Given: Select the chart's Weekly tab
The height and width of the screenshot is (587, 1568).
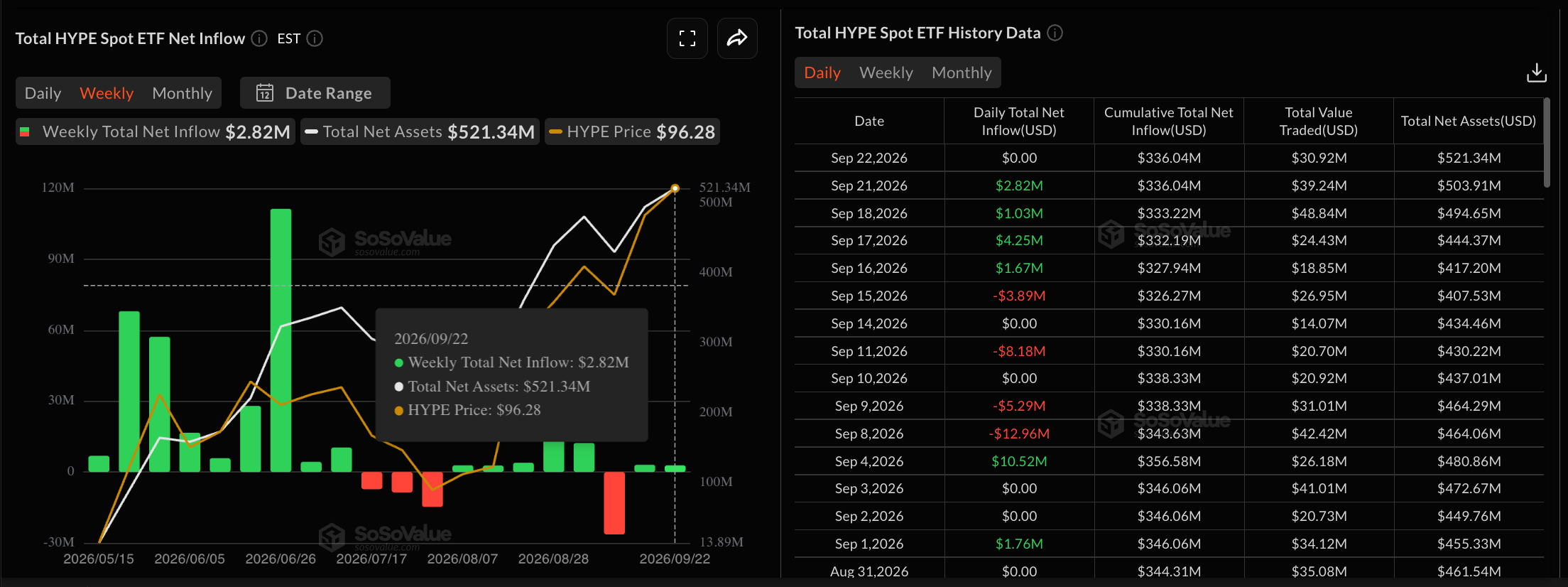Looking at the screenshot, I should coord(107,93).
